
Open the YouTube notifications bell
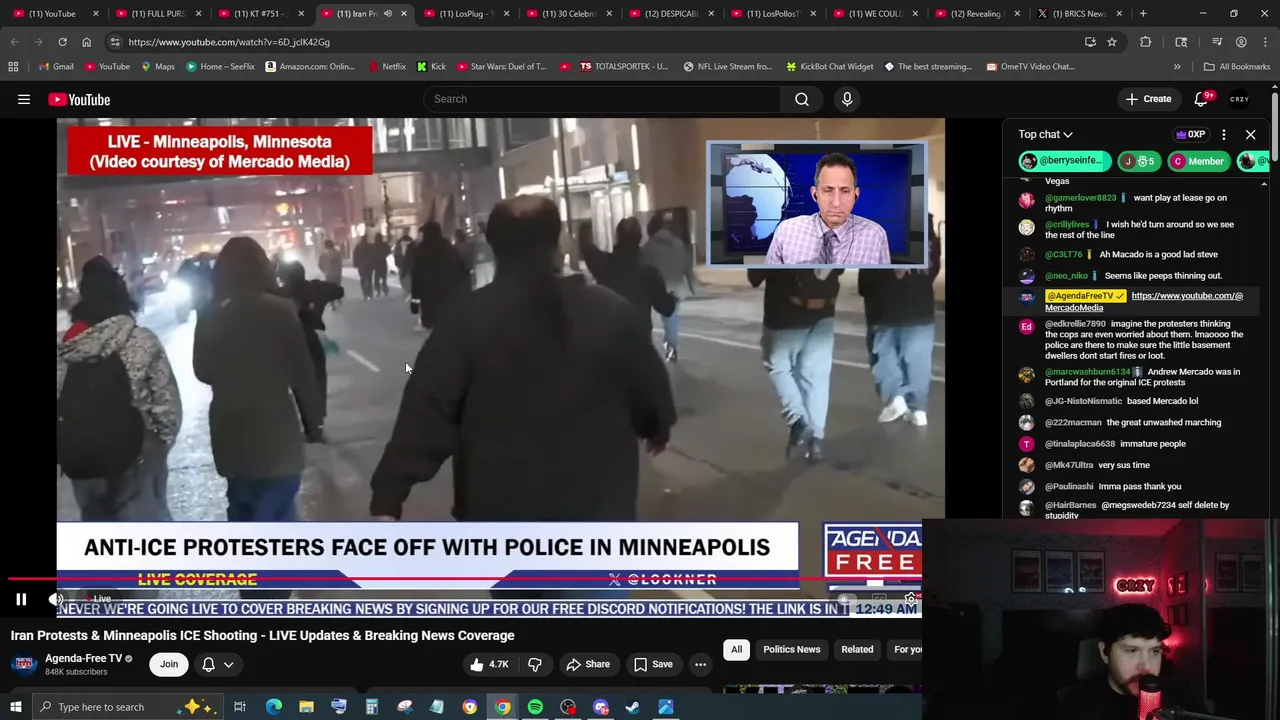[x=1203, y=99]
